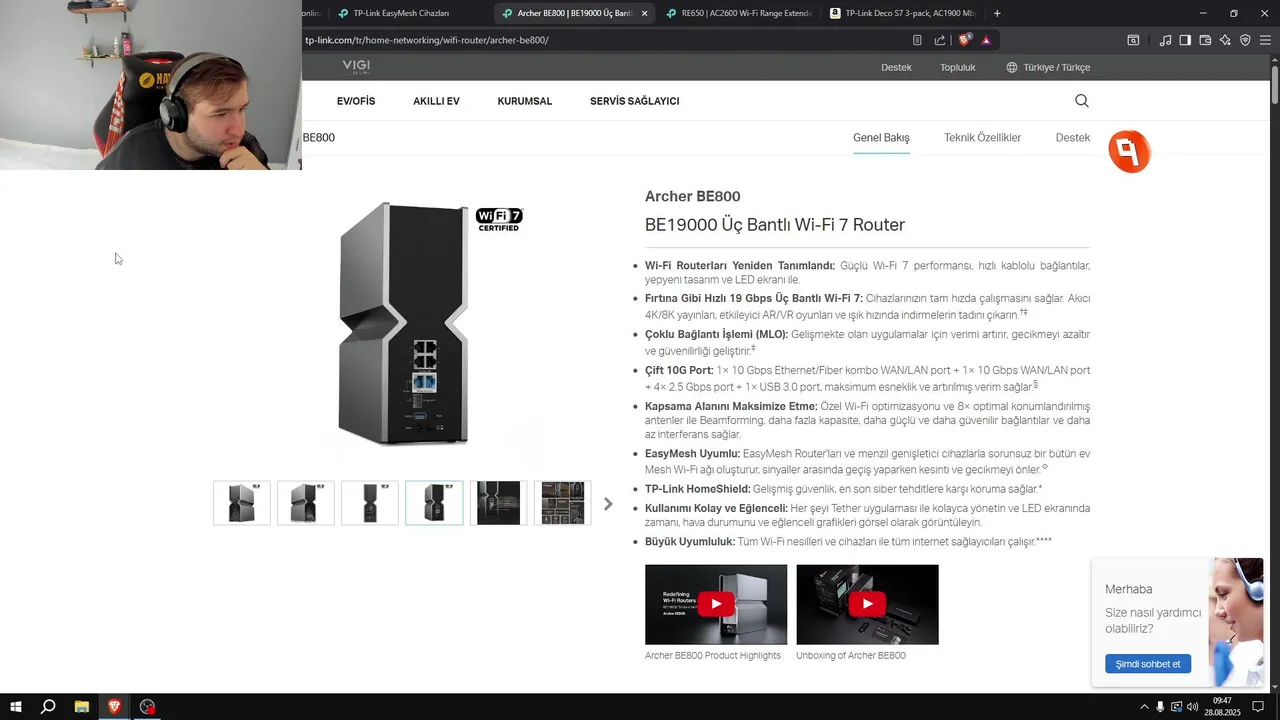Screen dimensions: 1280x720
Task: Click the Wi-Fi 7 Certified badge
Action: [499, 219]
